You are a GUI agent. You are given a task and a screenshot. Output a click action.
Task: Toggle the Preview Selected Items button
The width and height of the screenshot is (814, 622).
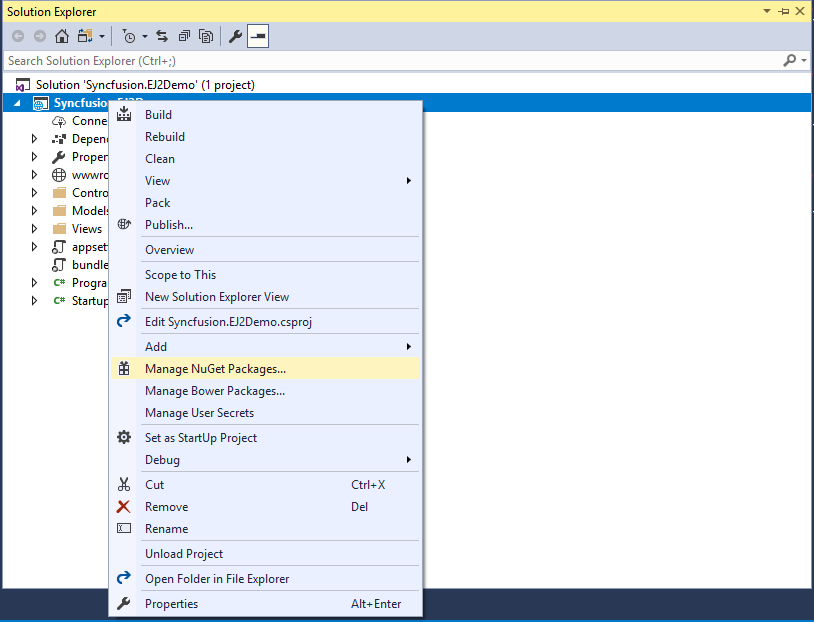(258, 36)
